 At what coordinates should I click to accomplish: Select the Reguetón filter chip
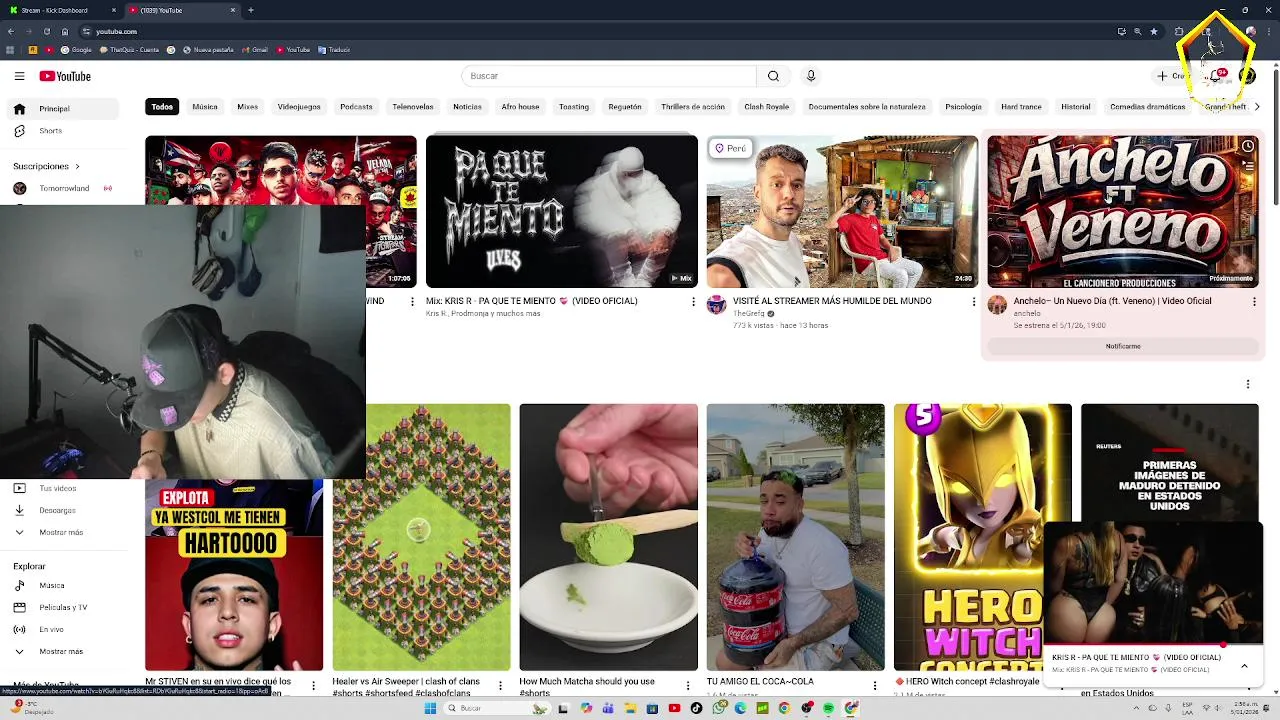click(x=625, y=106)
